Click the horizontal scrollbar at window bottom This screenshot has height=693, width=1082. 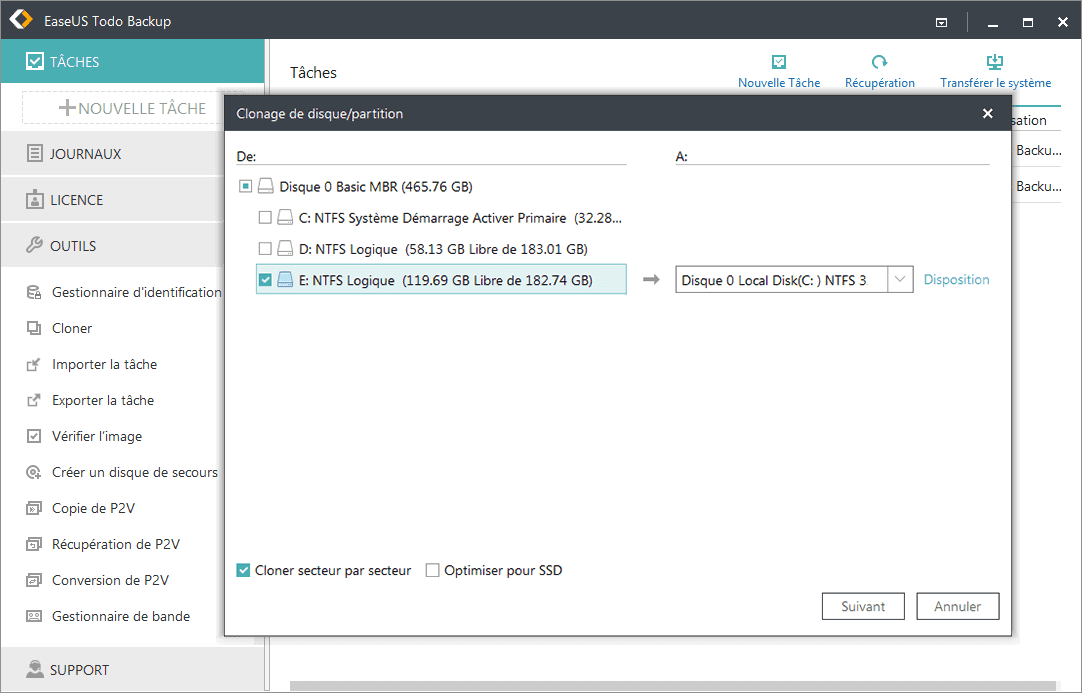click(673, 686)
